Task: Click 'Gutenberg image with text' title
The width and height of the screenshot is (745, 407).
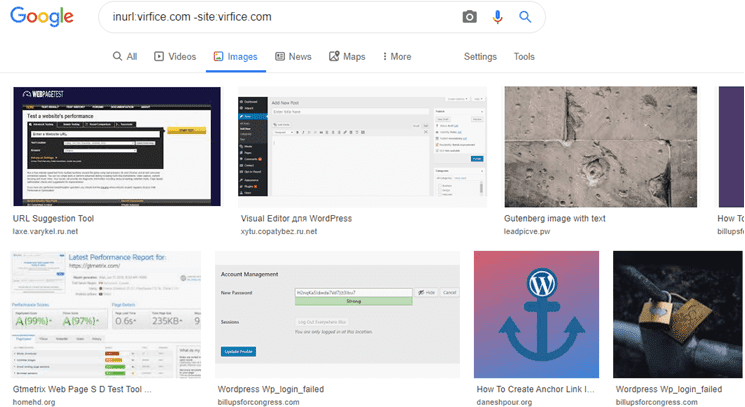Action: pos(554,218)
